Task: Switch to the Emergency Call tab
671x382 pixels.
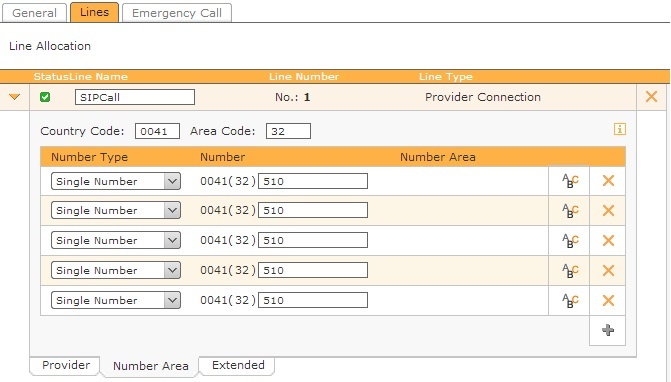Action: tap(177, 12)
